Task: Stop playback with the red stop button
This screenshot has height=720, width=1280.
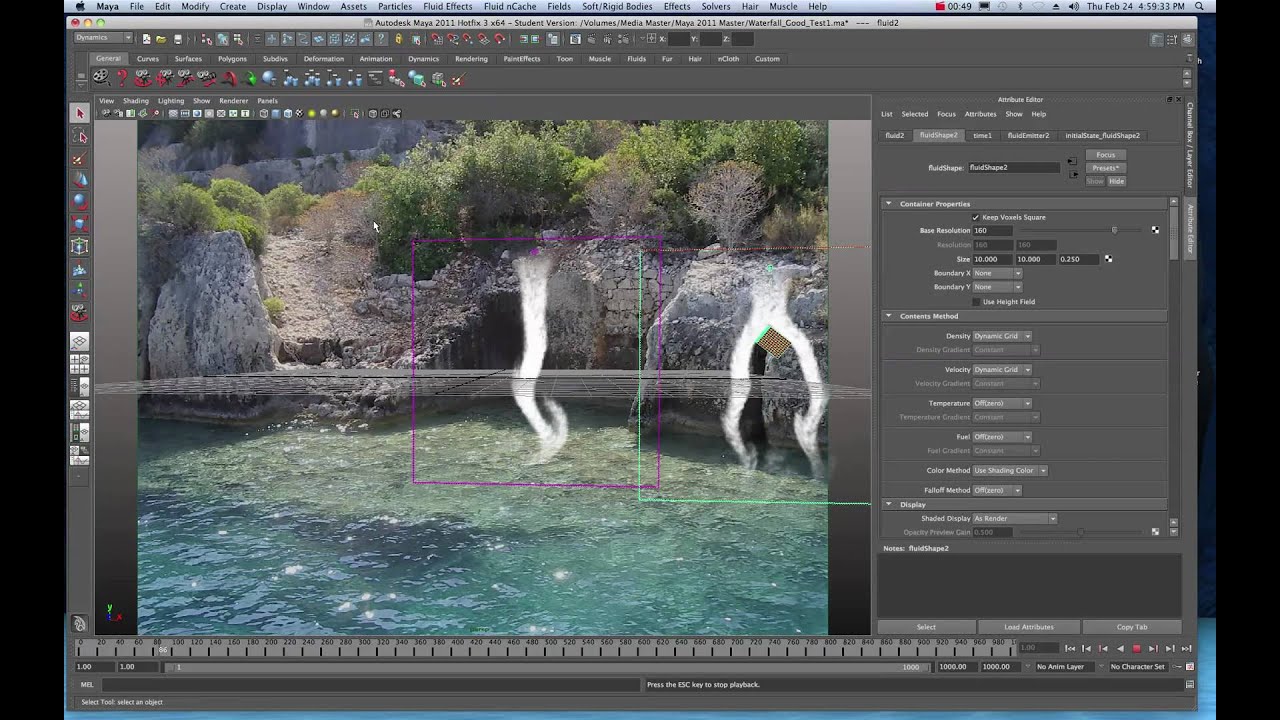Action: (x=1136, y=648)
